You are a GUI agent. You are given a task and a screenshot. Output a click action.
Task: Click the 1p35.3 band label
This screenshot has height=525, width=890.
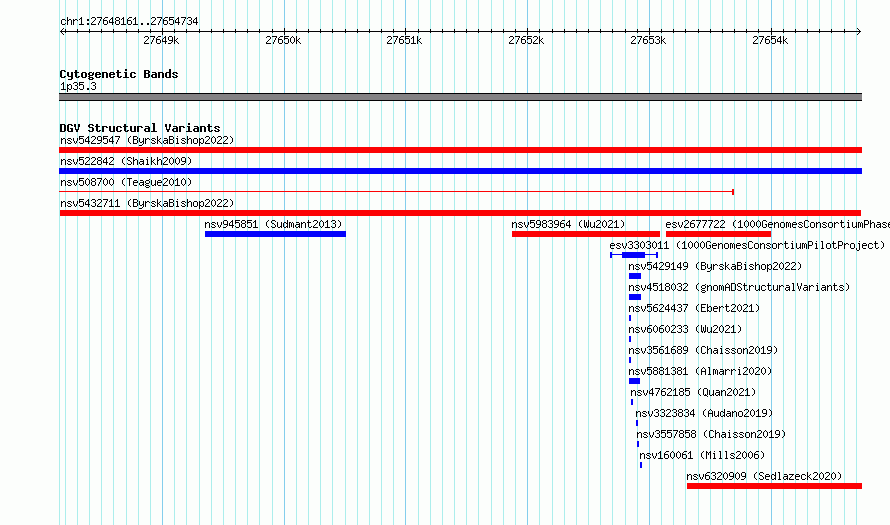(78, 86)
